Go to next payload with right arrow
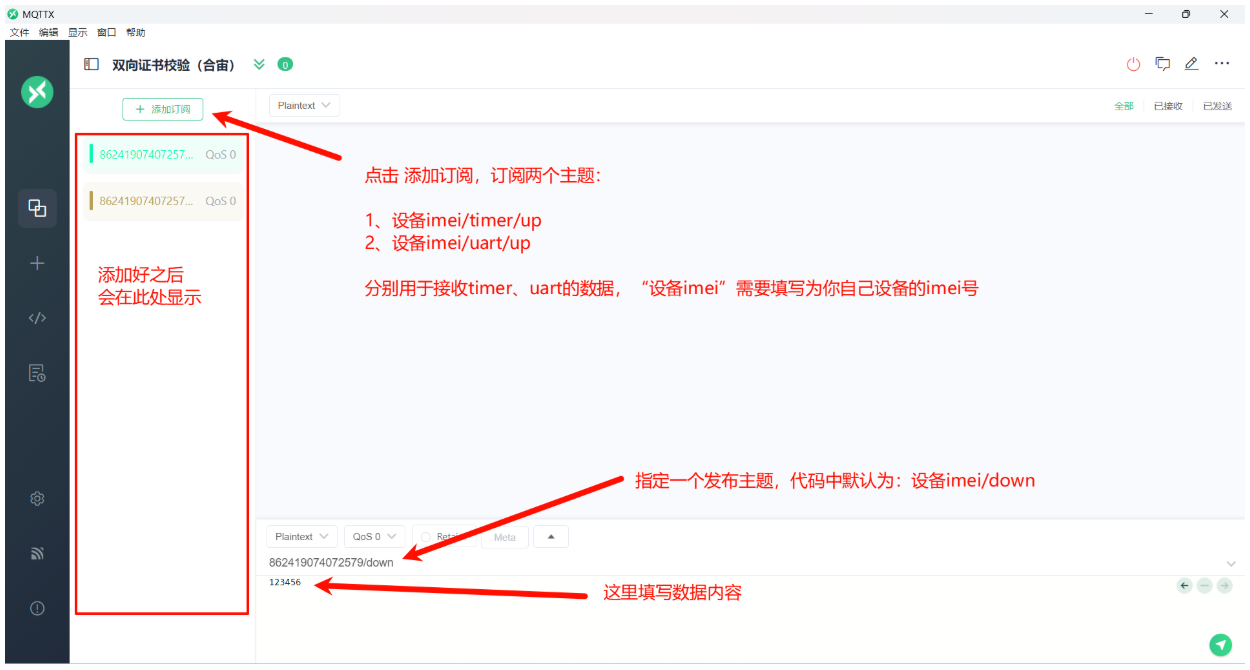The image size is (1250, 670). click(1224, 586)
